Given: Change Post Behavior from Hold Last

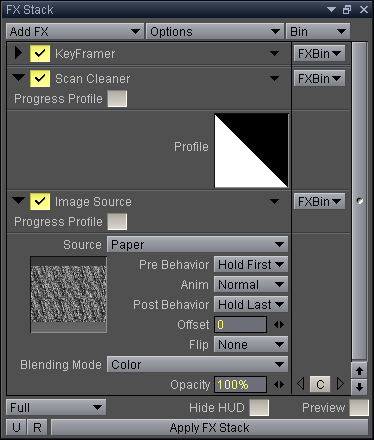Looking at the screenshot, I should (x=251, y=305).
